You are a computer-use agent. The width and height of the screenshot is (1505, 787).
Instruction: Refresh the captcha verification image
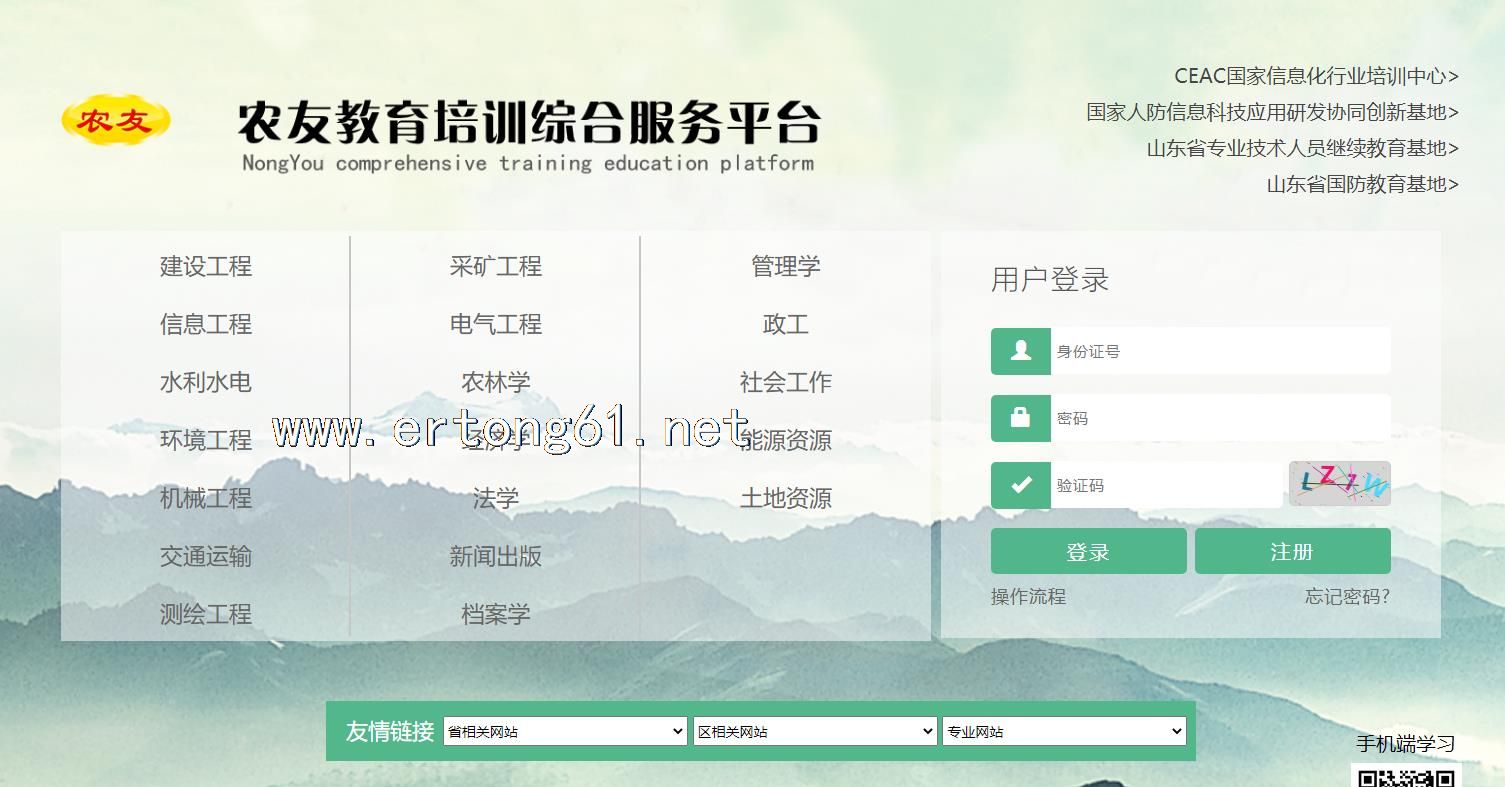click(x=1339, y=484)
